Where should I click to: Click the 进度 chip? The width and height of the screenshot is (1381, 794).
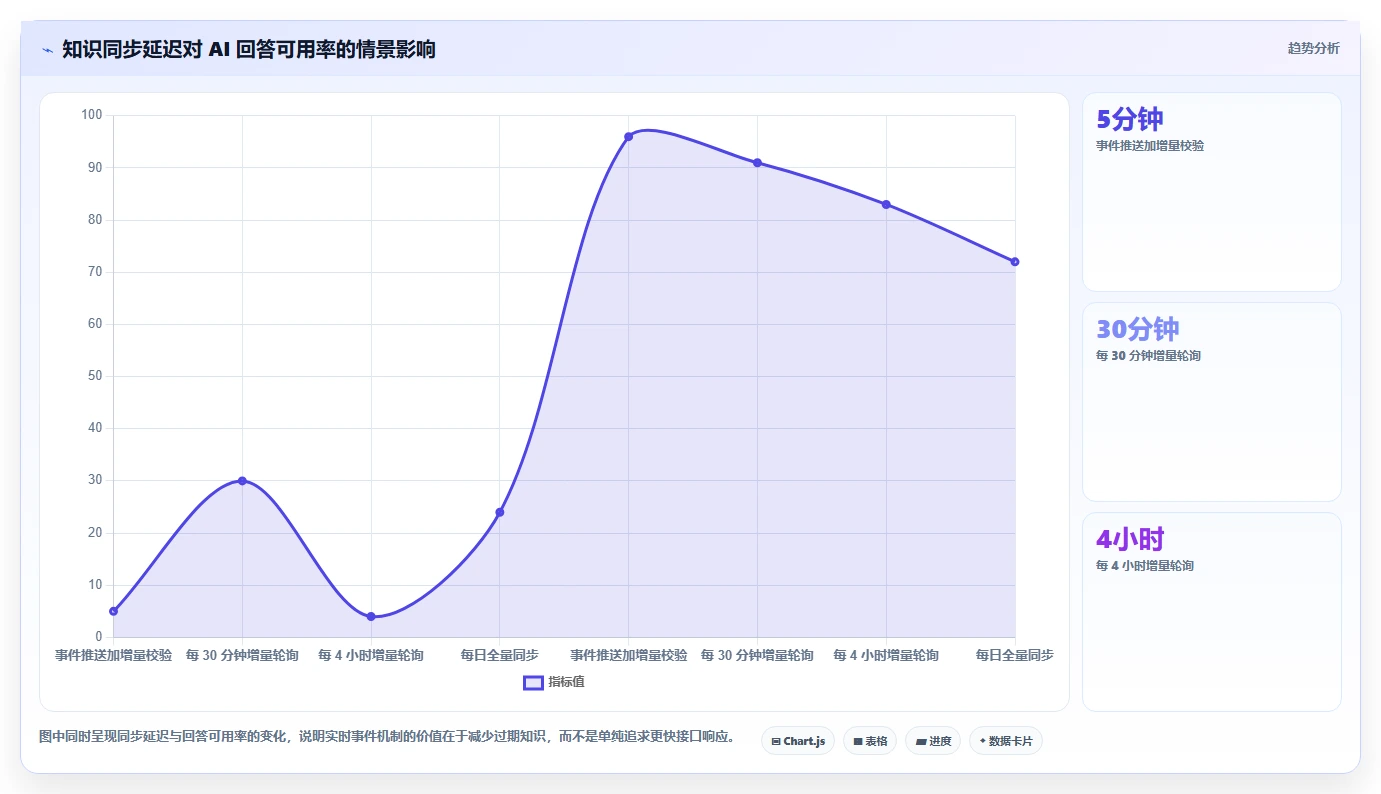click(933, 741)
